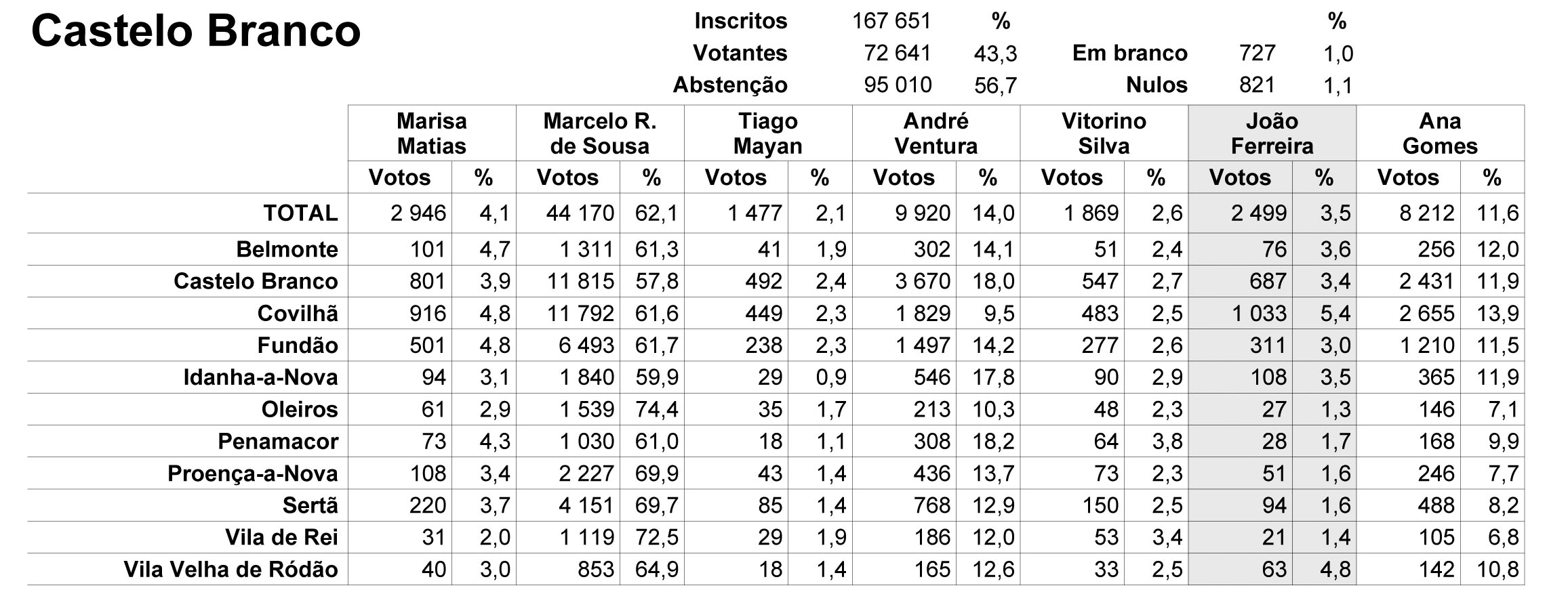This screenshot has width=1568, height=590.
Task: Select the Marcelo R. de Sousa header
Action: click(x=600, y=133)
